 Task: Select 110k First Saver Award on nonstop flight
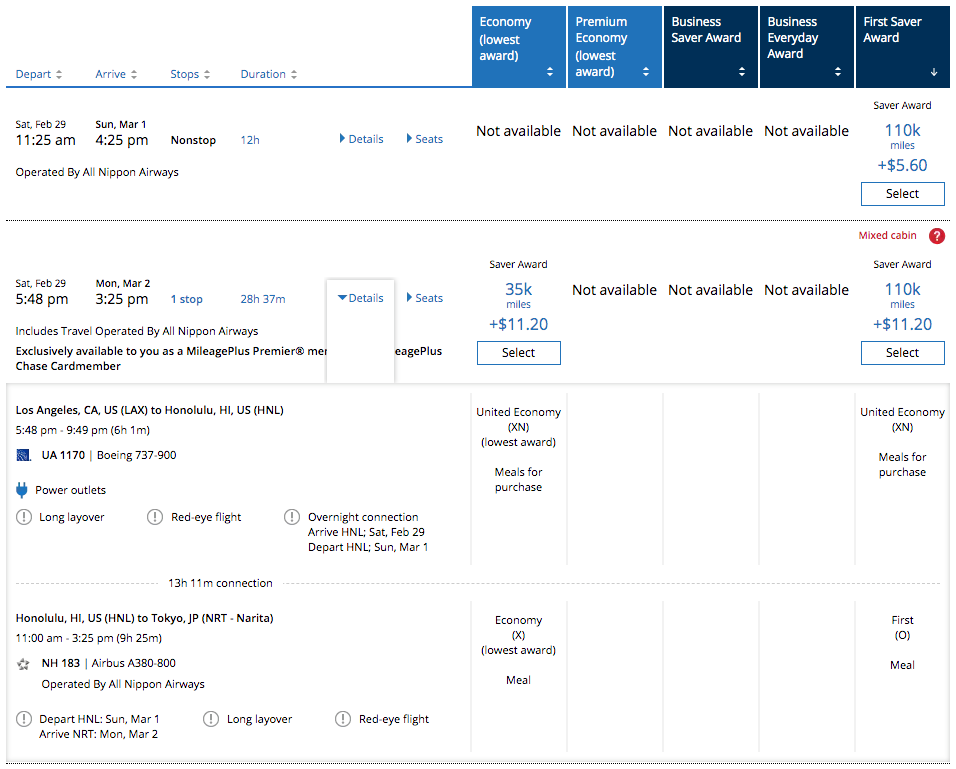(x=902, y=194)
